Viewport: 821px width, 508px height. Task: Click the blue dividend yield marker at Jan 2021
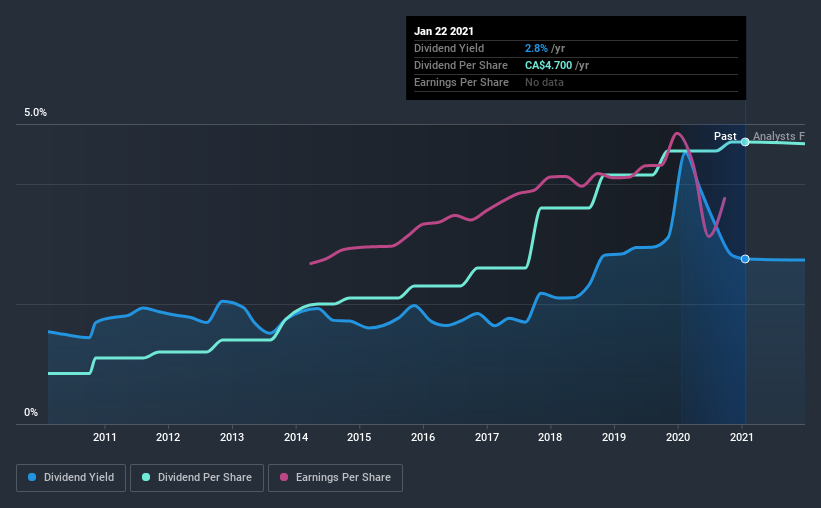pyautogui.click(x=745, y=259)
